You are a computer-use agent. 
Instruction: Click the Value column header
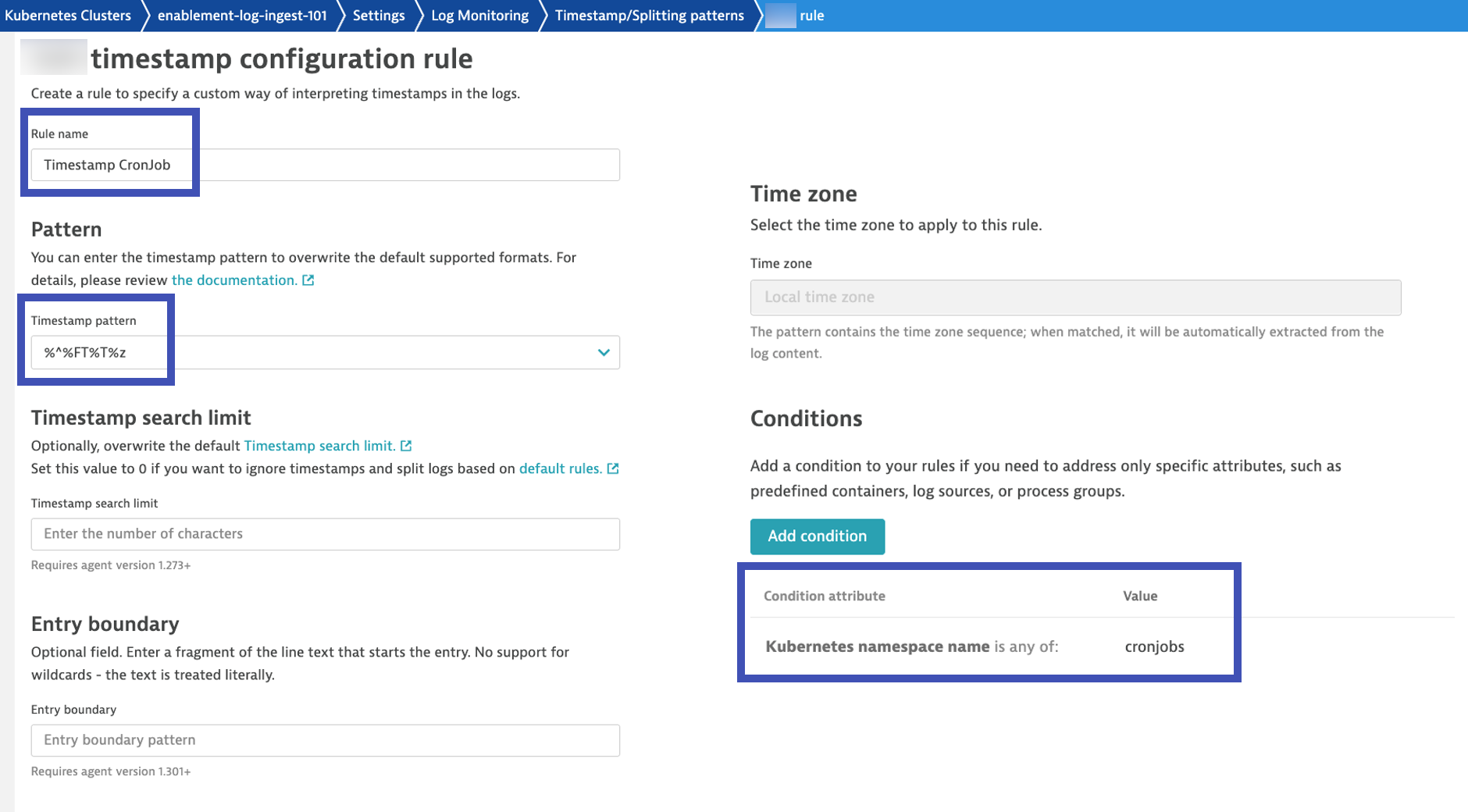pos(1140,596)
